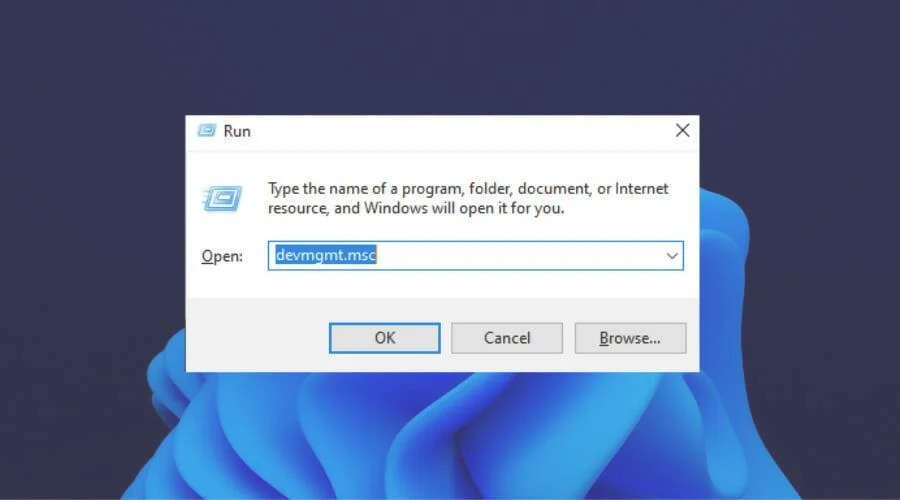Click the word Internet in description
This screenshot has width=900, height=500.
[x=641, y=189]
